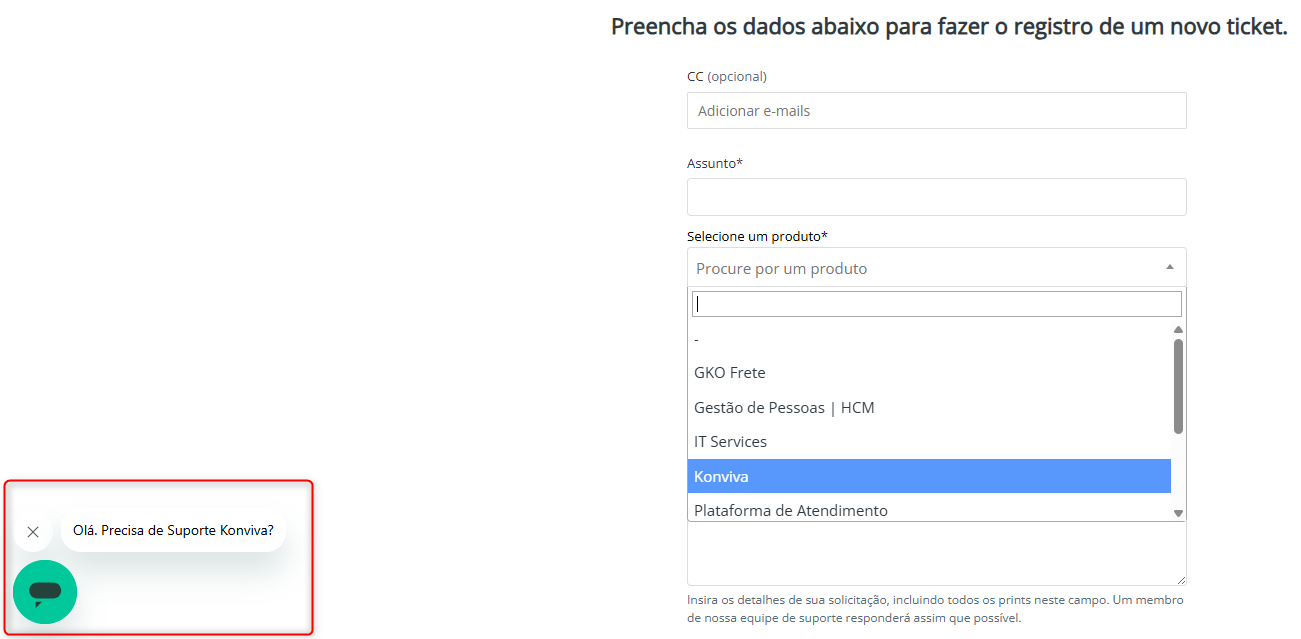Select 'Plataforma de Atendimento' option
This screenshot has width=1301, height=639.
point(791,510)
